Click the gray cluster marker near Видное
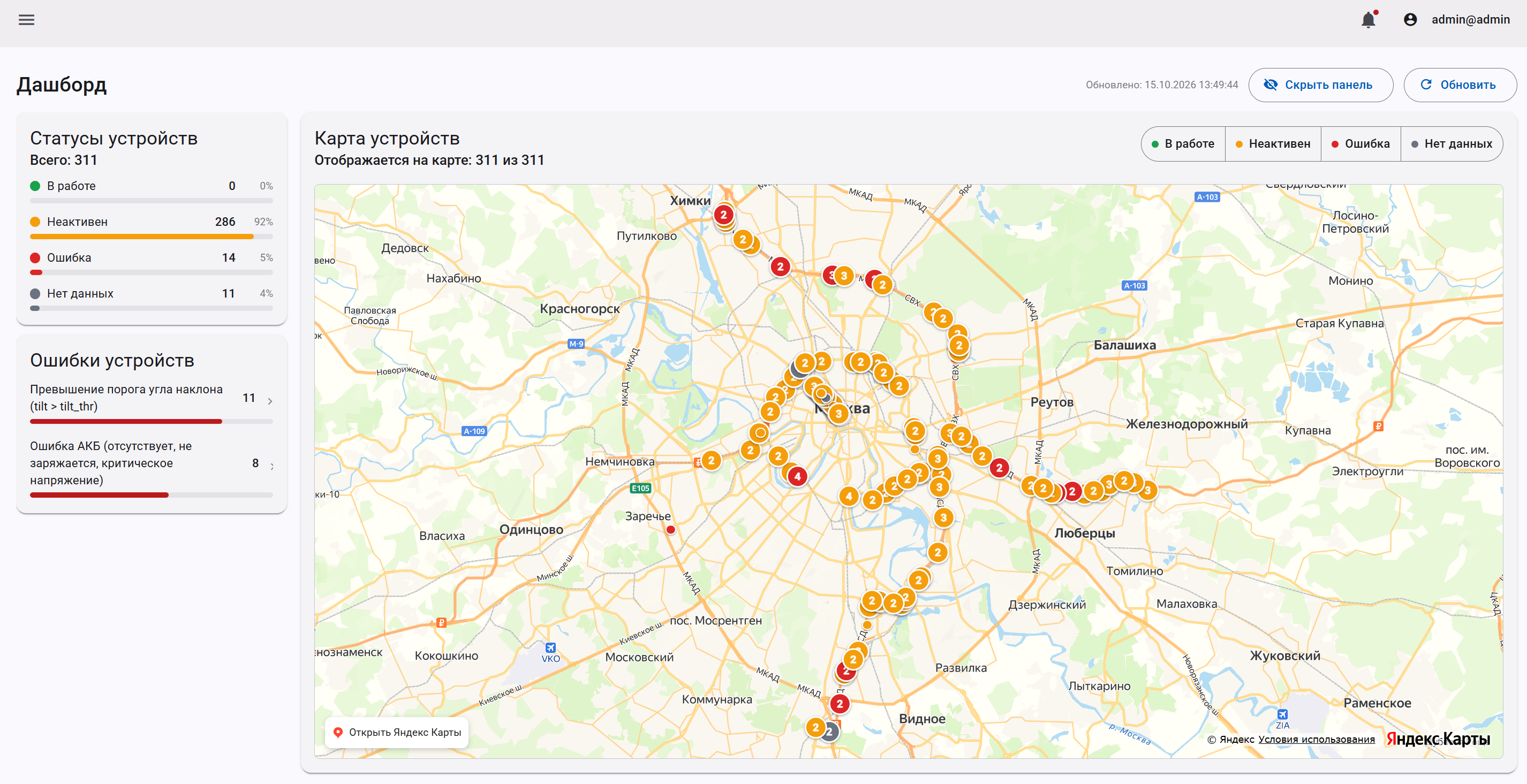 click(x=830, y=731)
